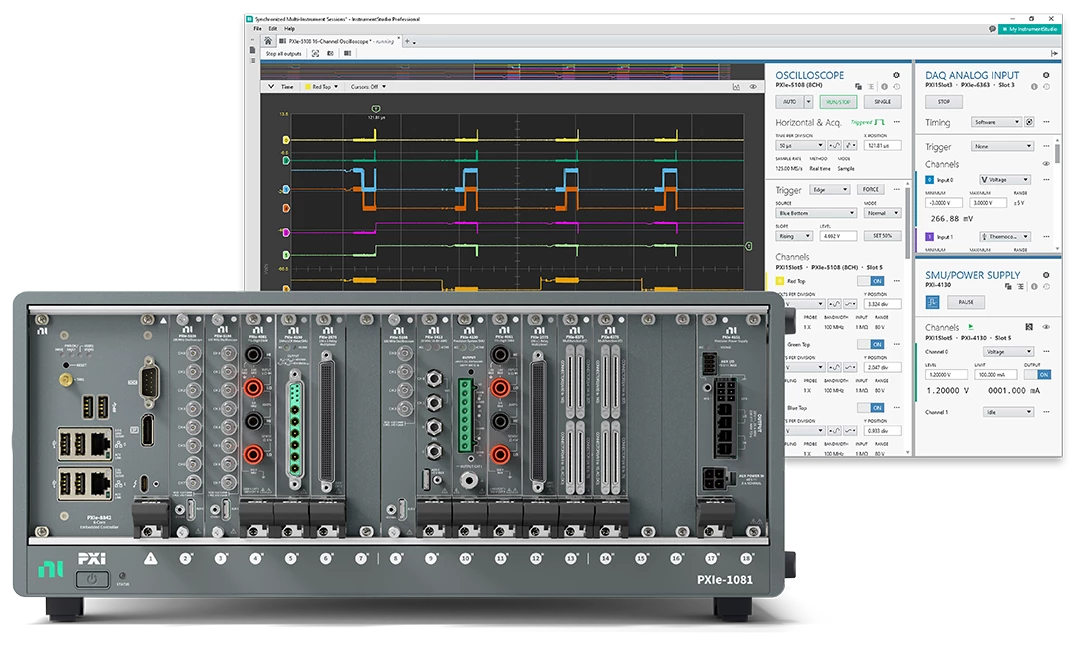This screenshot has height=646, width=1080.
Task: Open Oscilloscope Trigger more options ellipsis
Action: [x=897, y=189]
